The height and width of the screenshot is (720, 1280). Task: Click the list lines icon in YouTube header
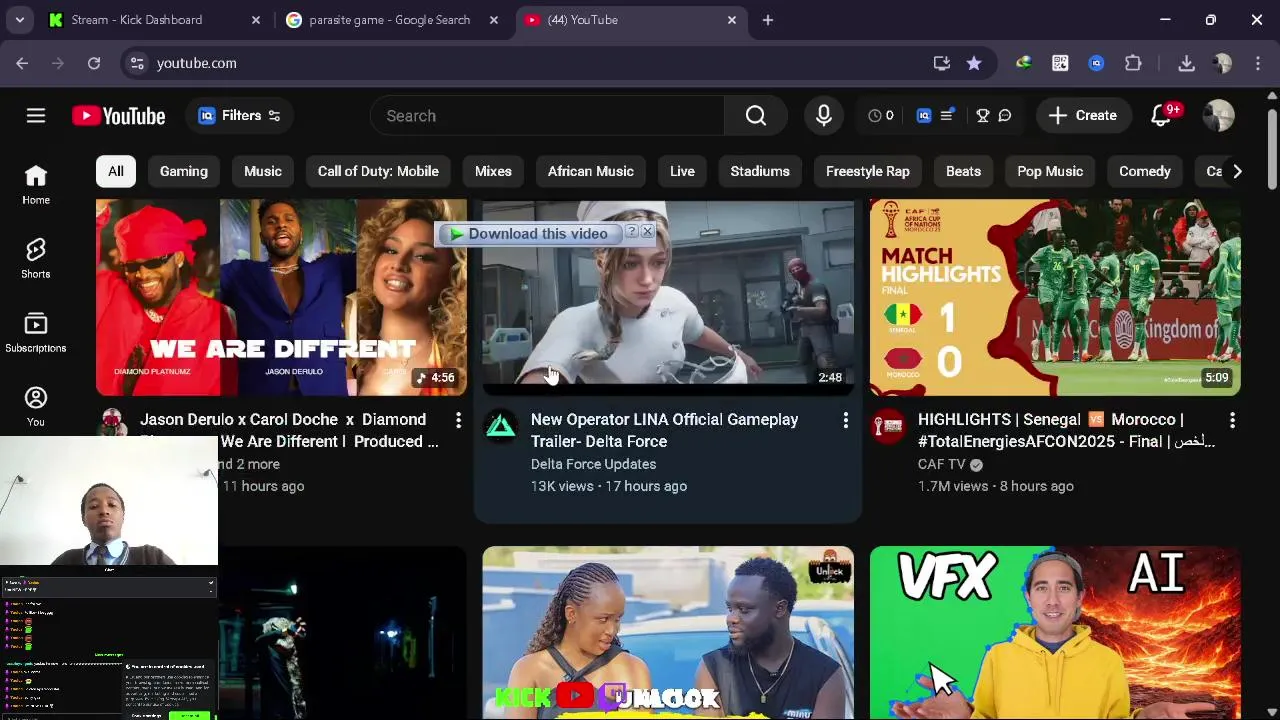[x=947, y=116]
